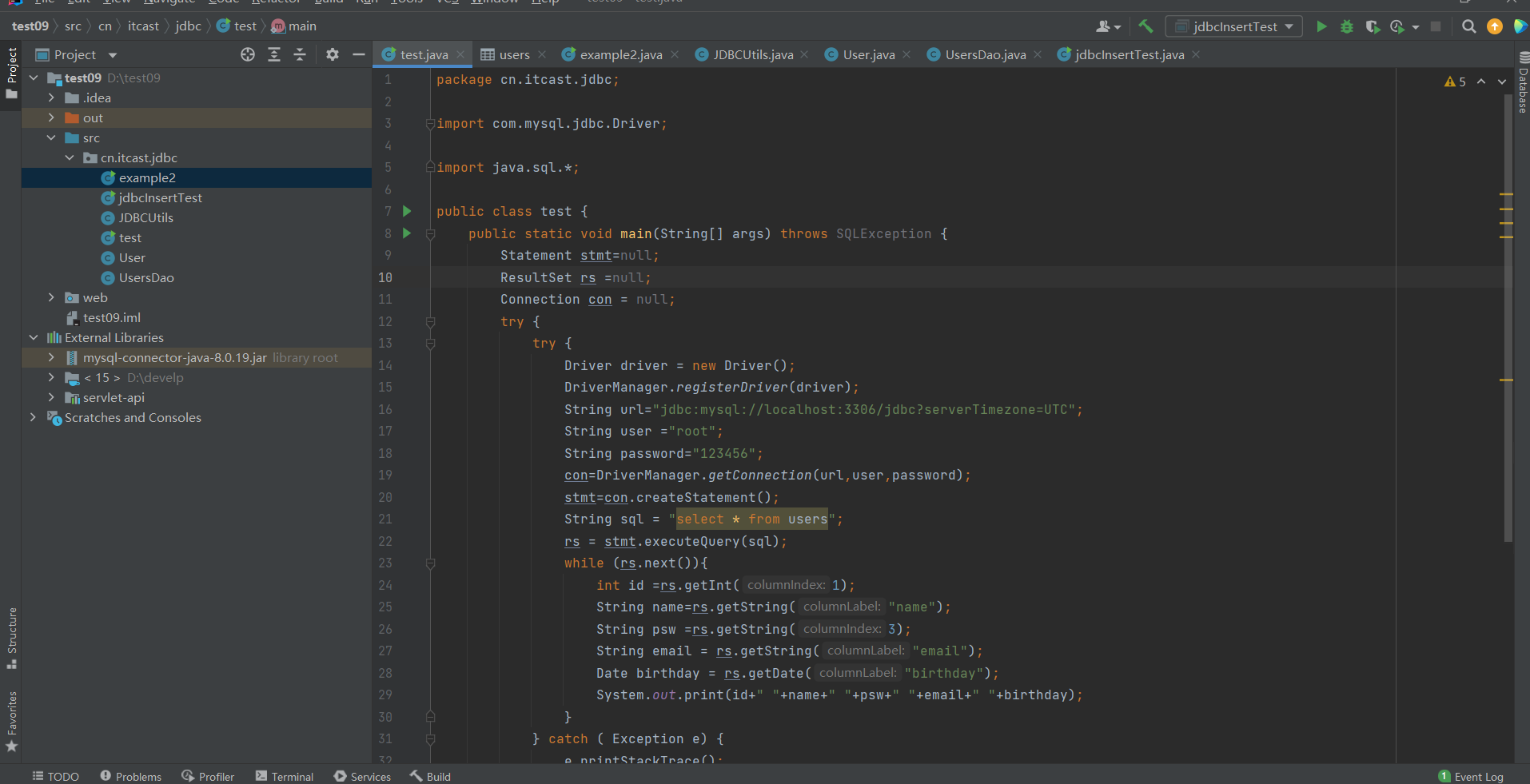This screenshot has width=1530, height=784.
Task: Toggle the Favorites tool window
Action: 11,722
